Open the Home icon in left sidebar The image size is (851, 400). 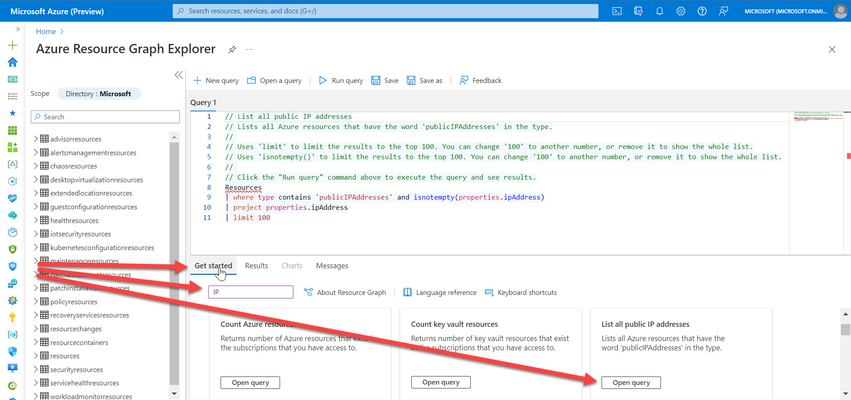tap(12, 62)
